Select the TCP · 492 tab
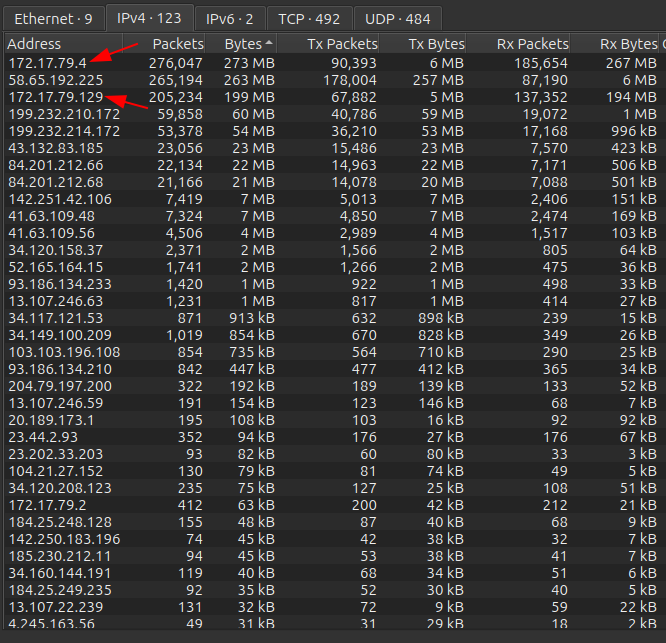 [309, 18]
